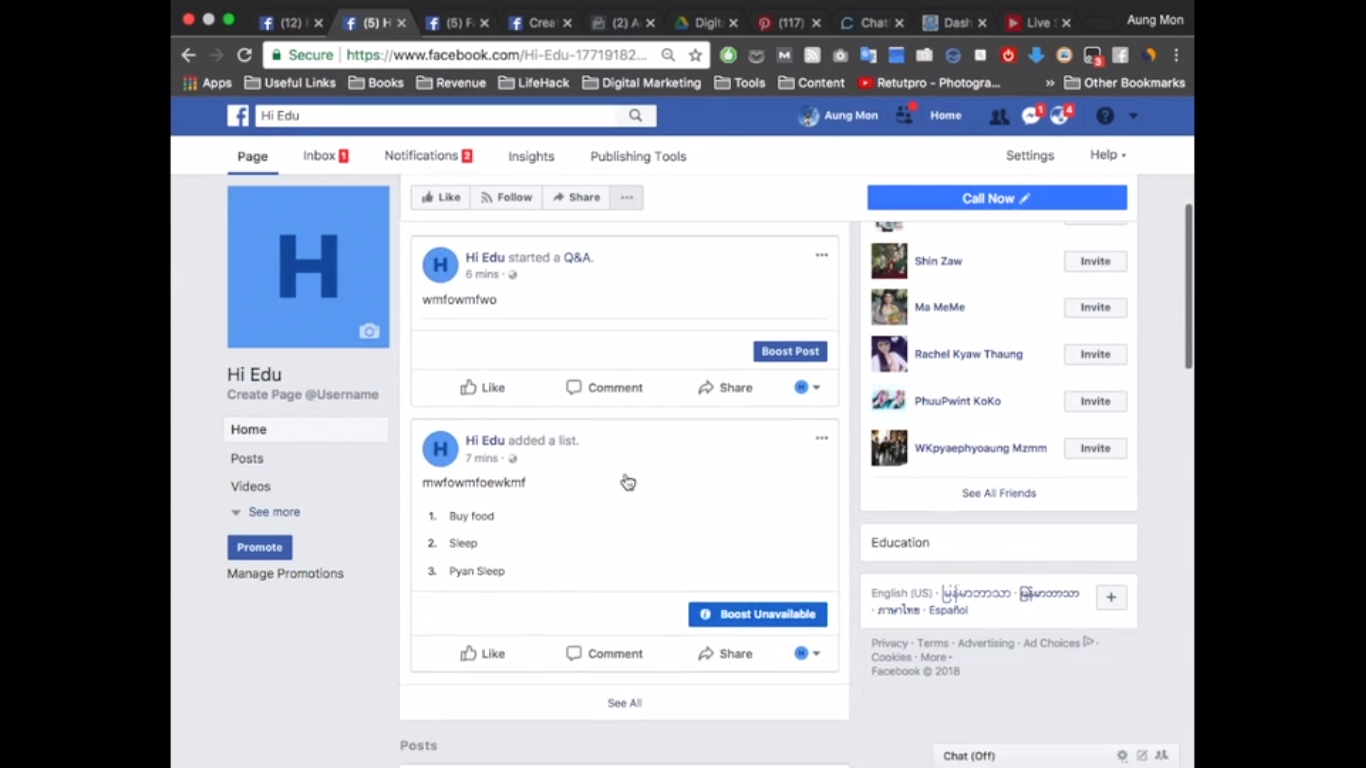Click the RSS feed extension icon
Viewport: 1366px width, 768px height.
click(812, 55)
